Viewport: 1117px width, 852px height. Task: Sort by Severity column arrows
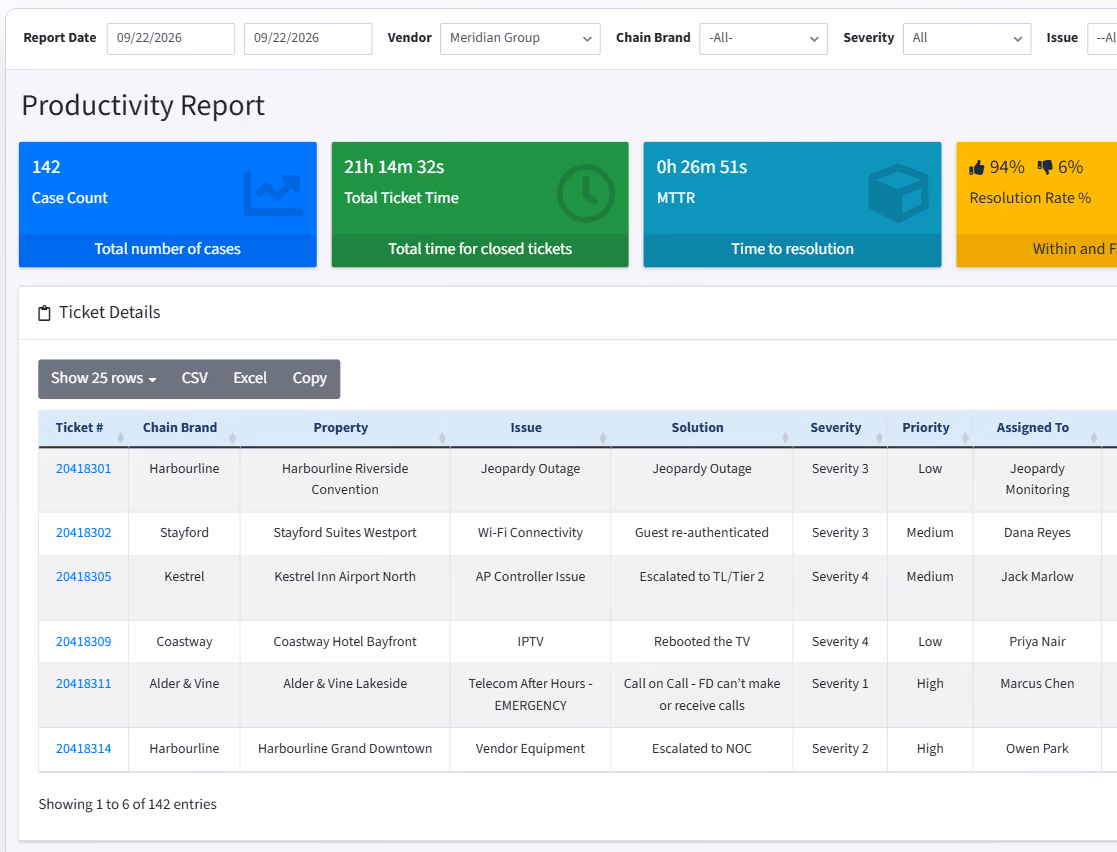(x=880, y=437)
